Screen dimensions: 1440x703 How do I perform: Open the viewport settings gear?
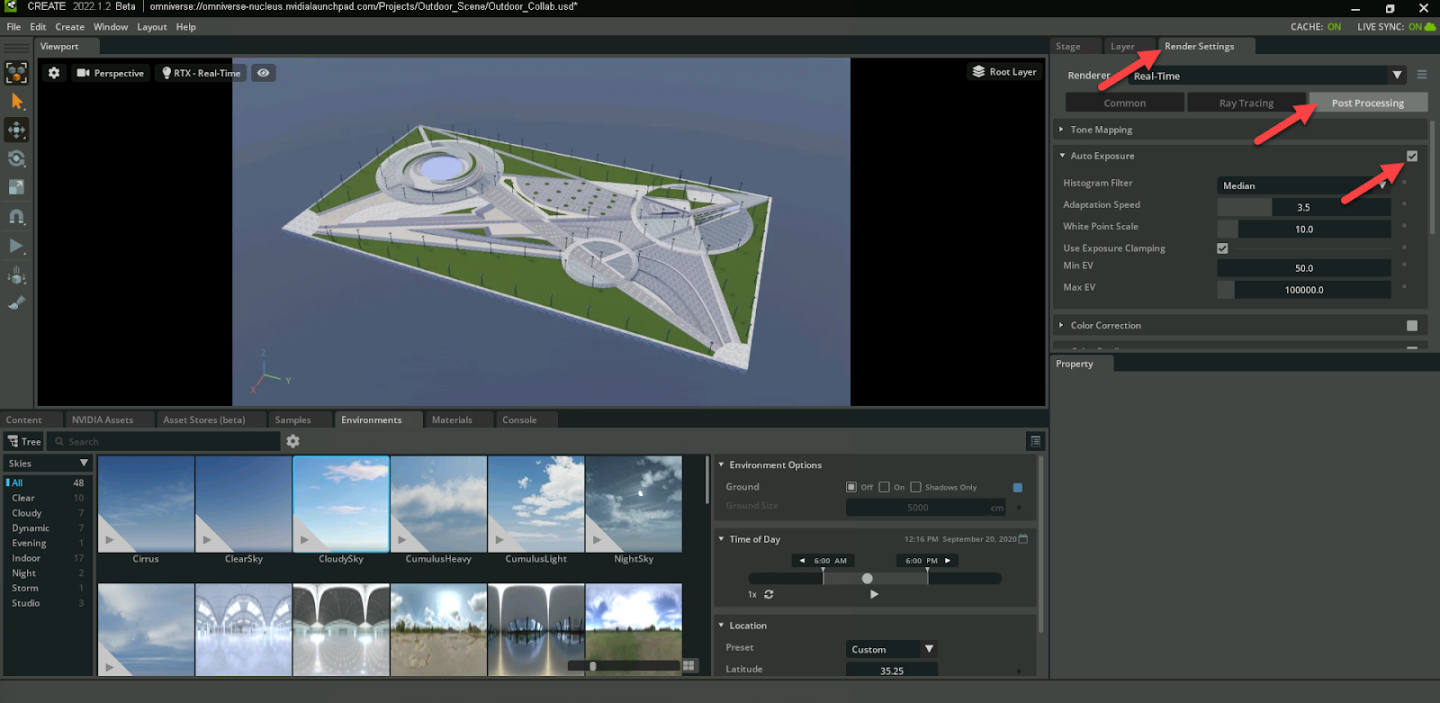pyautogui.click(x=54, y=73)
